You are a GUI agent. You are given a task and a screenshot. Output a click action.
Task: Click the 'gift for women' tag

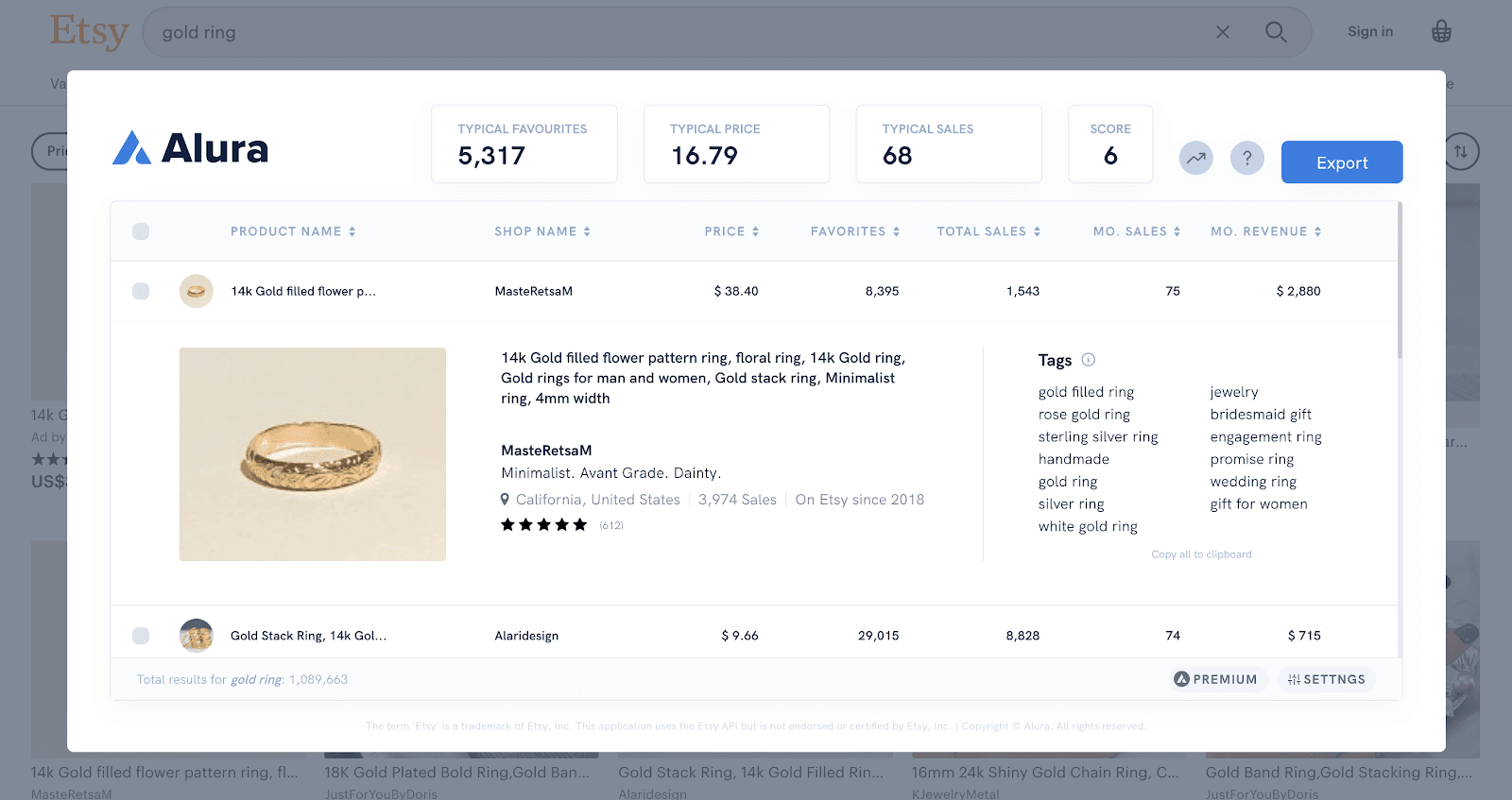pos(1259,504)
